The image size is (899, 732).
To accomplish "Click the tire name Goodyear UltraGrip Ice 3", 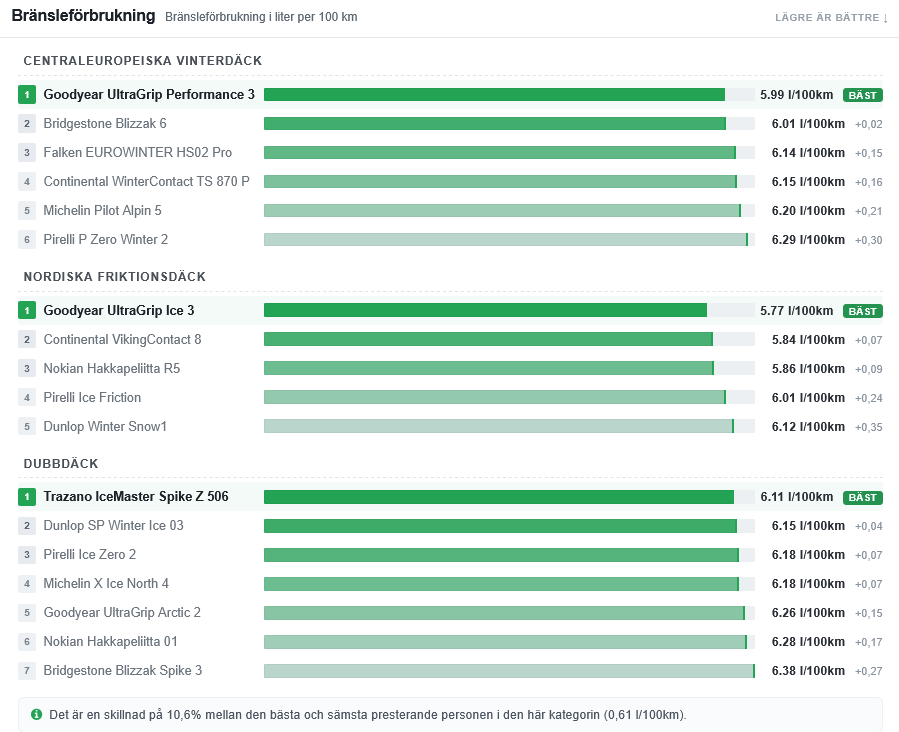I will [x=119, y=311].
